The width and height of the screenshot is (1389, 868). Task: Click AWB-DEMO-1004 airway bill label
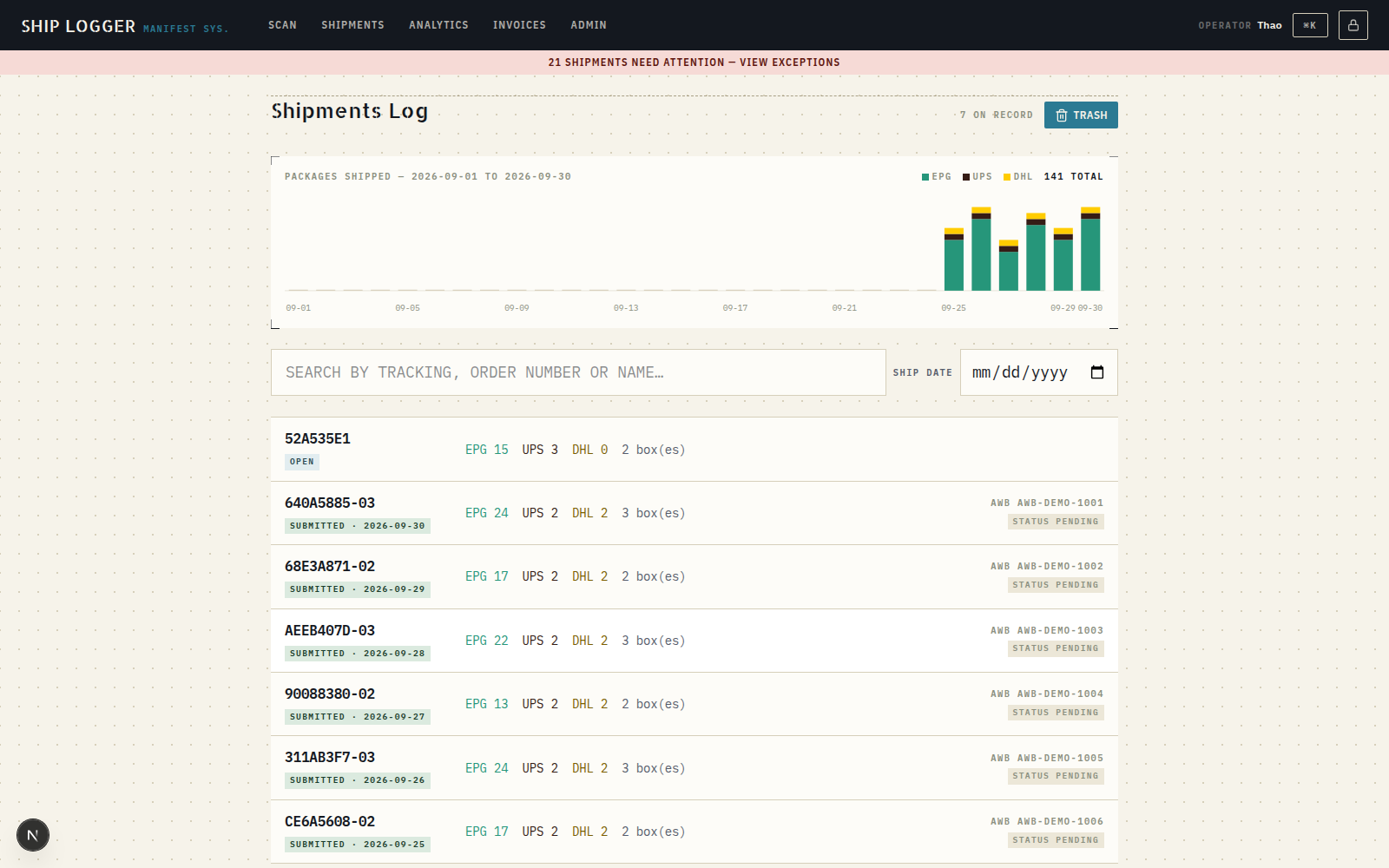coord(1047,694)
